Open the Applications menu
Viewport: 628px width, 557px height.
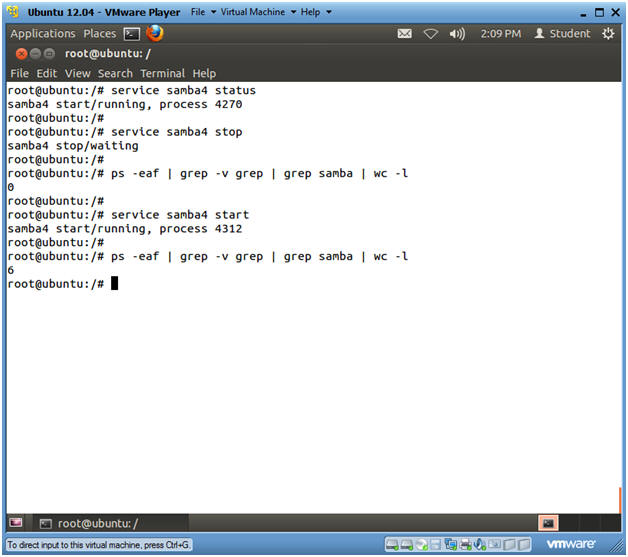(43, 34)
